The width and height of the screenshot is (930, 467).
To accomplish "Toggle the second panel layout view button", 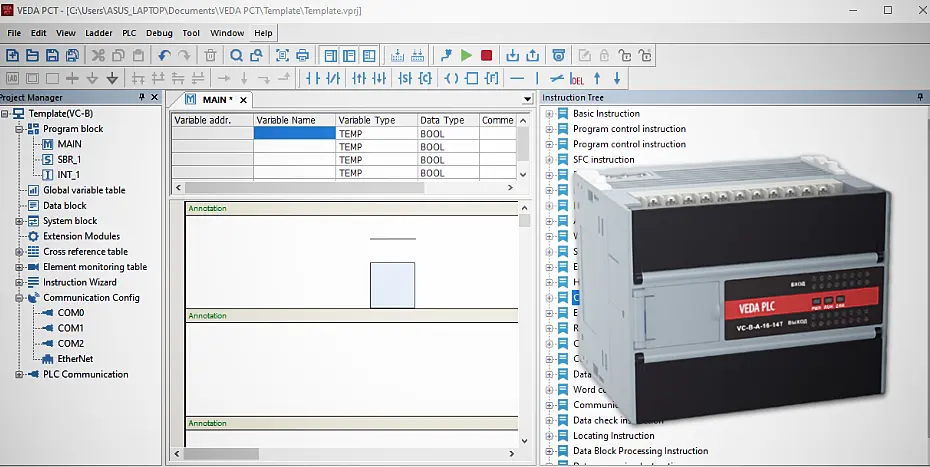I will point(349,56).
